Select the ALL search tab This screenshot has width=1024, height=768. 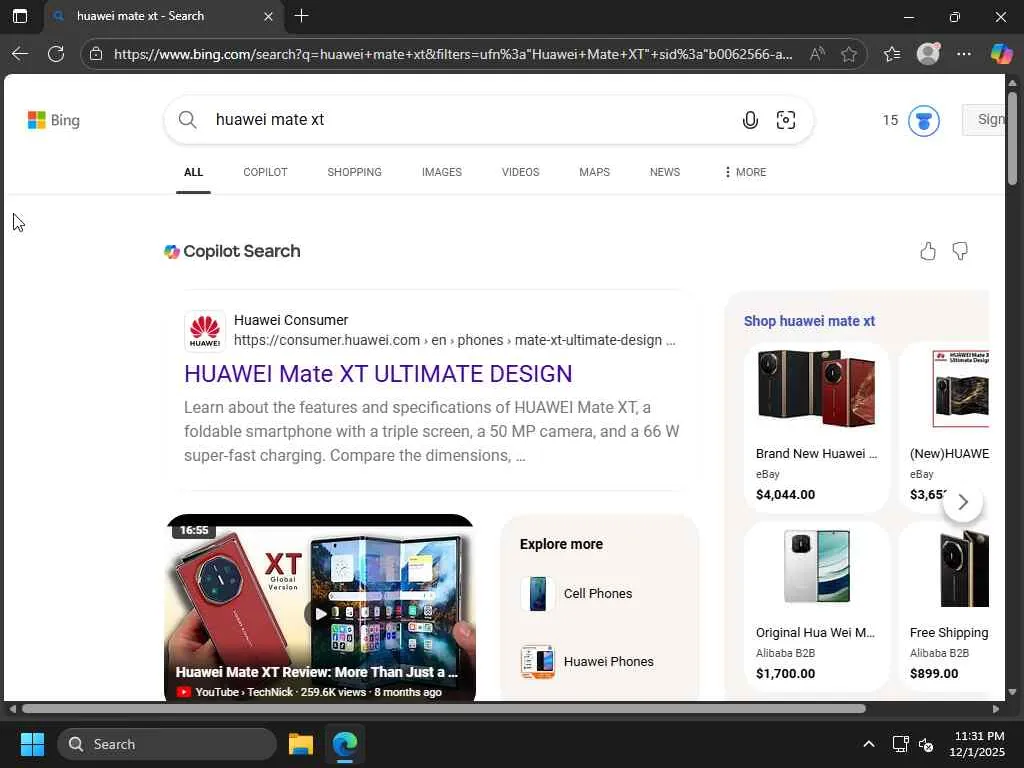coord(193,172)
